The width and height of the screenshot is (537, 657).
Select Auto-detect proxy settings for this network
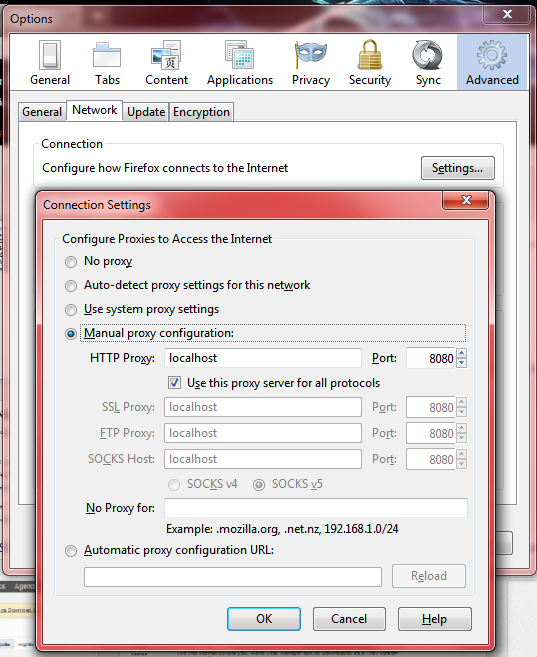(71, 286)
